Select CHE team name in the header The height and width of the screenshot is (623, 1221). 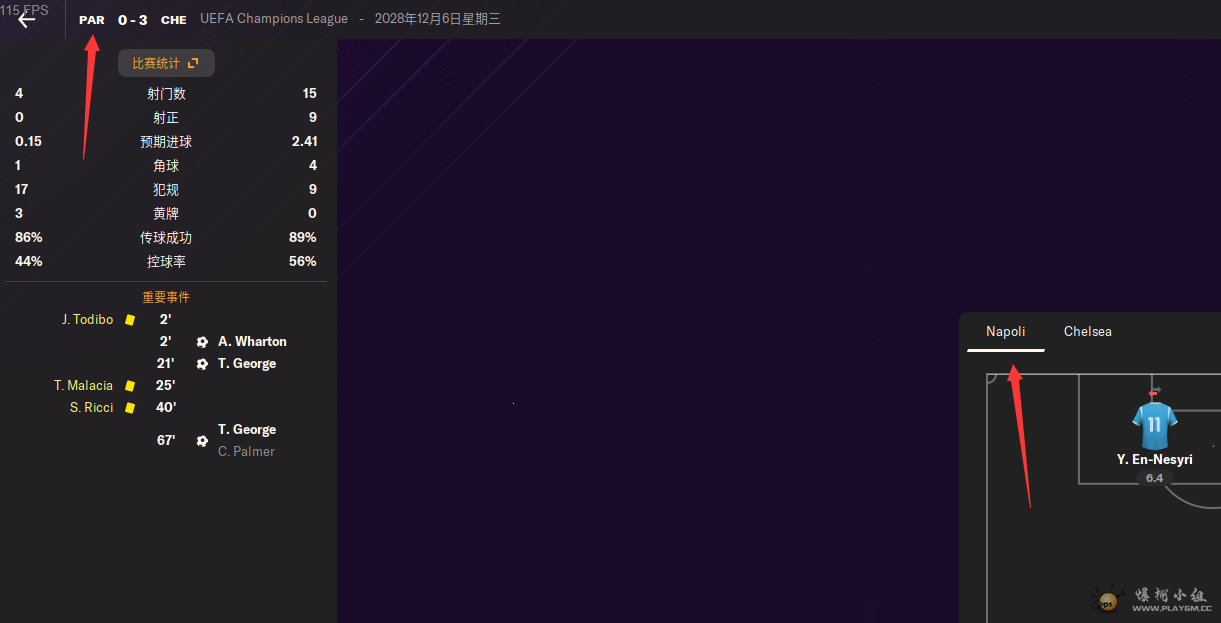[x=174, y=19]
